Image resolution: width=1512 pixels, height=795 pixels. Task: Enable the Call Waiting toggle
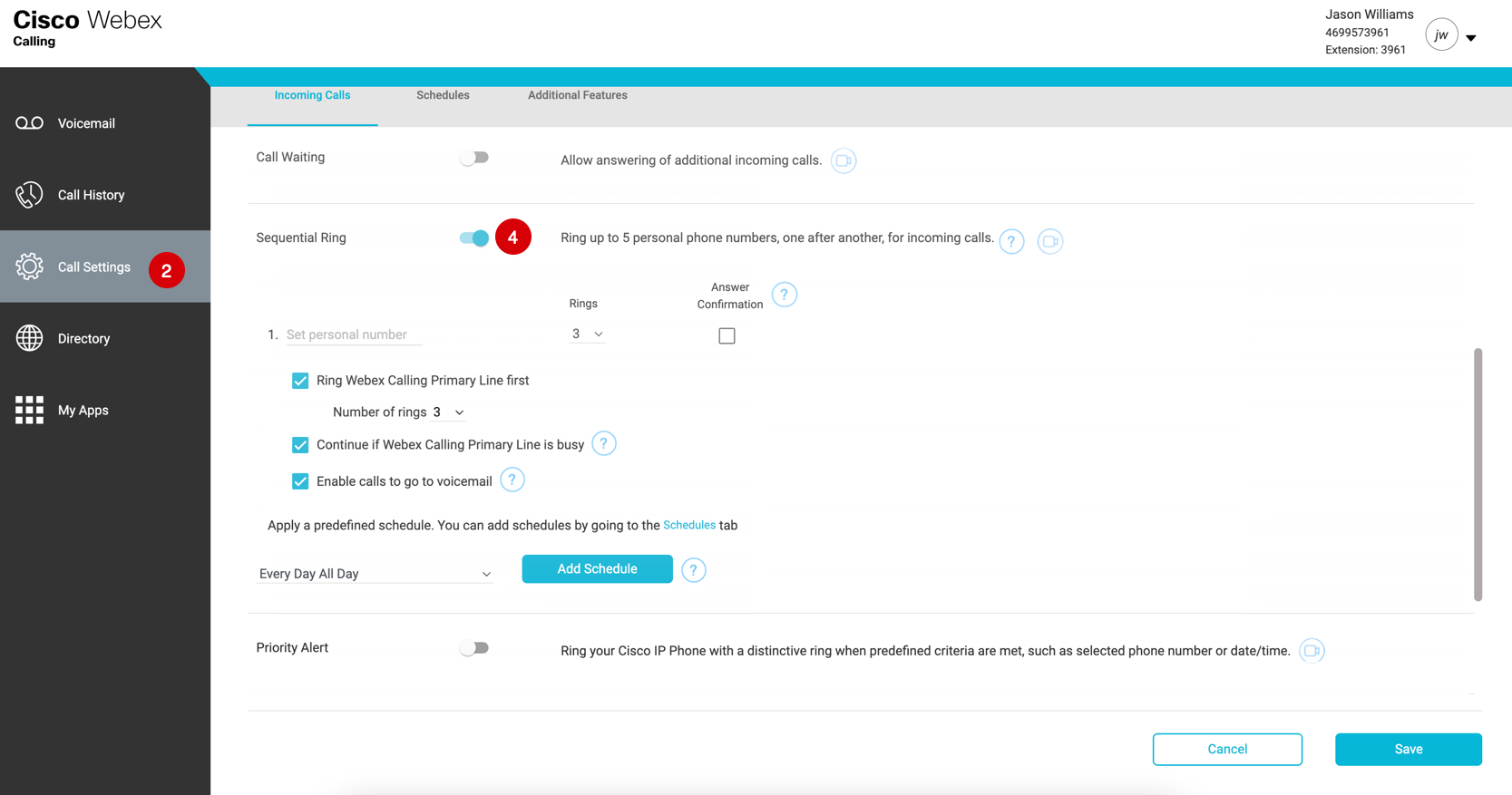coord(473,158)
